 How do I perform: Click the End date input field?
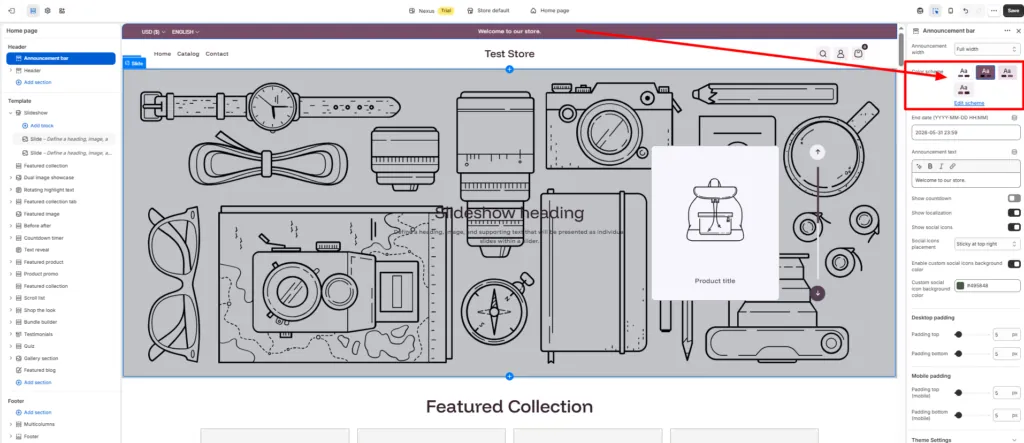[965, 132]
